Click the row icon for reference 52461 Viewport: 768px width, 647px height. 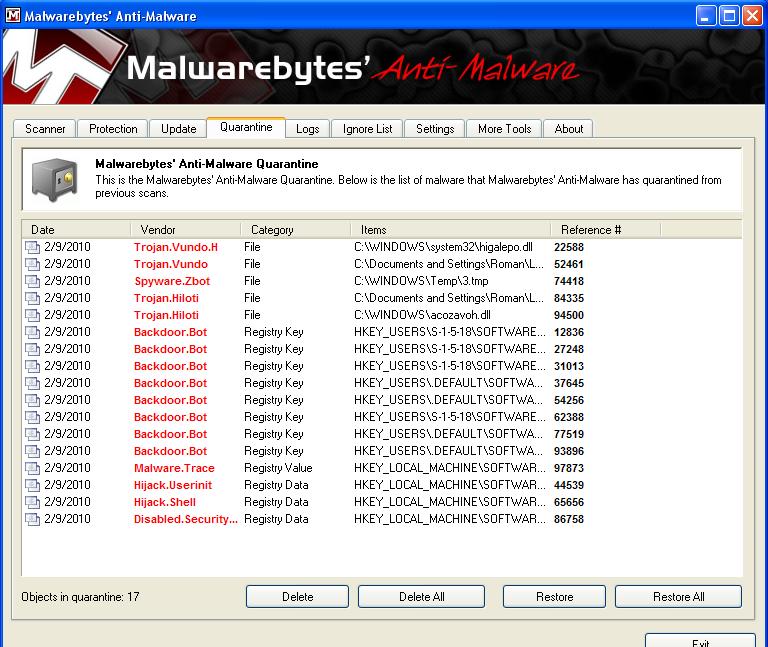(33, 264)
